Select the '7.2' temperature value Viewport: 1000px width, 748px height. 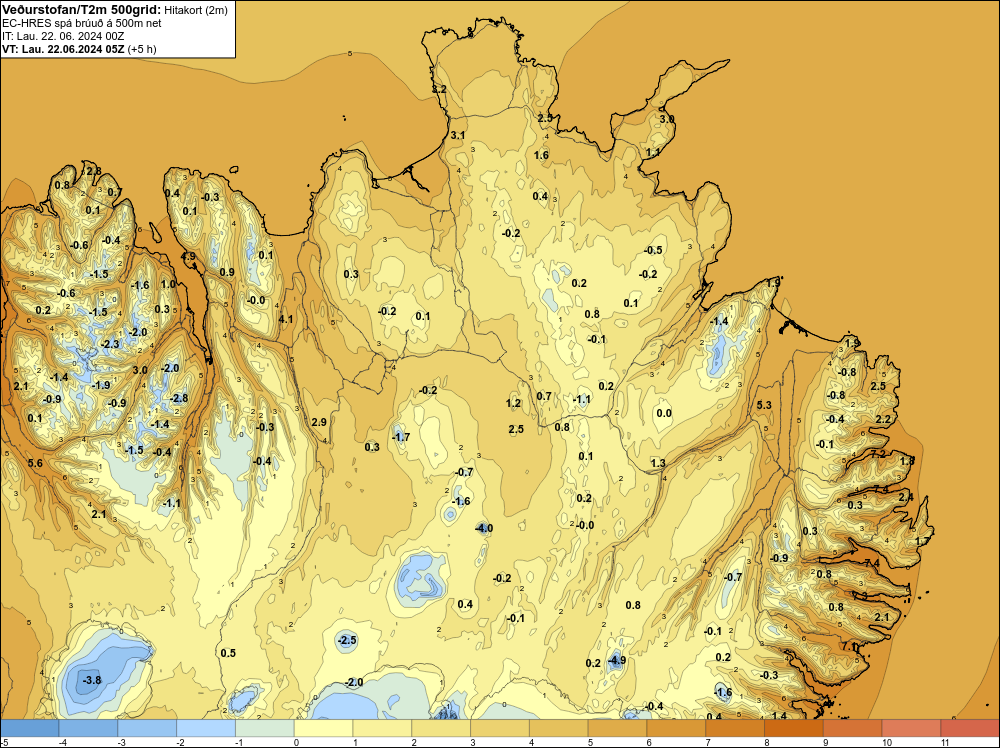[878, 454]
